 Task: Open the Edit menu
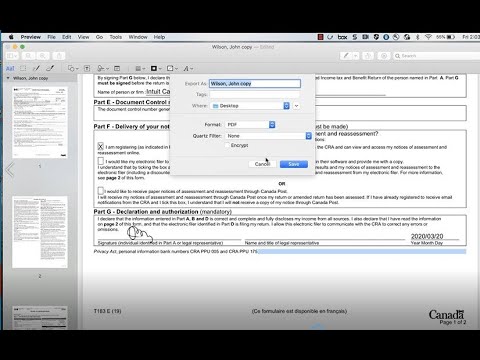coord(67,37)
